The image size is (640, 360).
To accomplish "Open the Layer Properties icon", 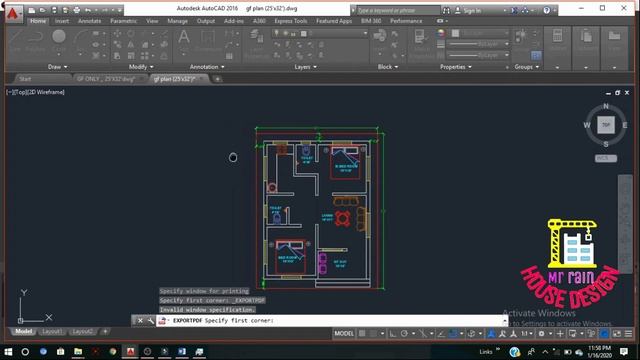I will click(257, 37).
